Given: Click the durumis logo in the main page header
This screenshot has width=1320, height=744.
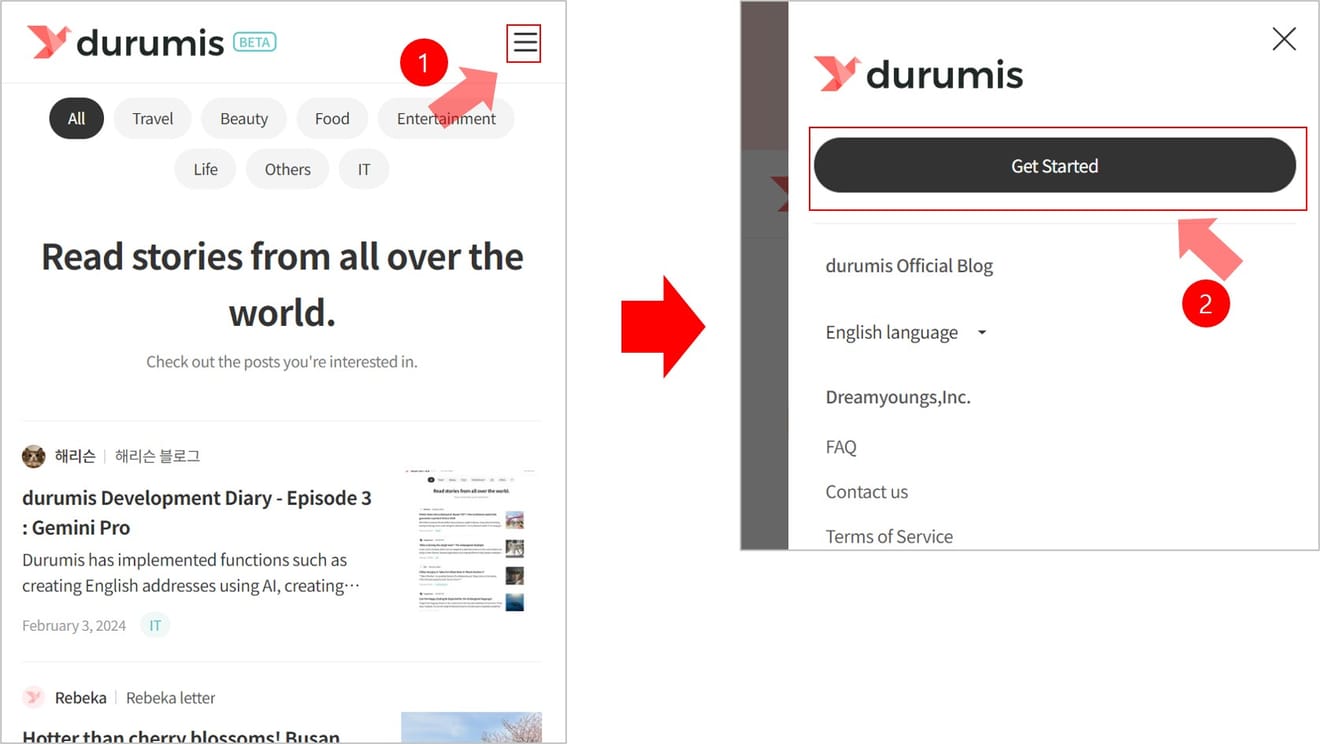Looking at the screenshot, I should pos(125,42).
